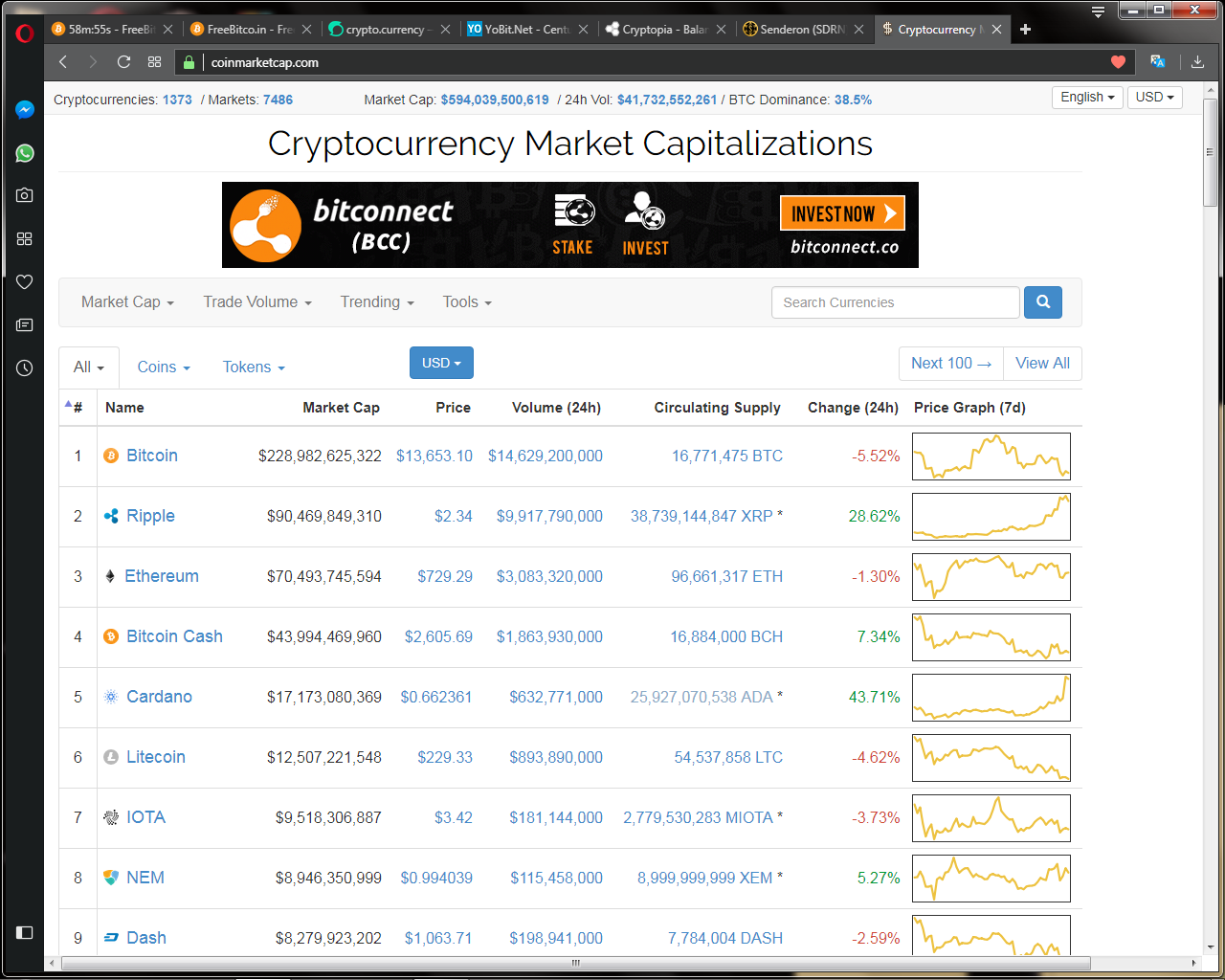Click the browser forward arrow

pyautogui.click(x=93, y=62)
